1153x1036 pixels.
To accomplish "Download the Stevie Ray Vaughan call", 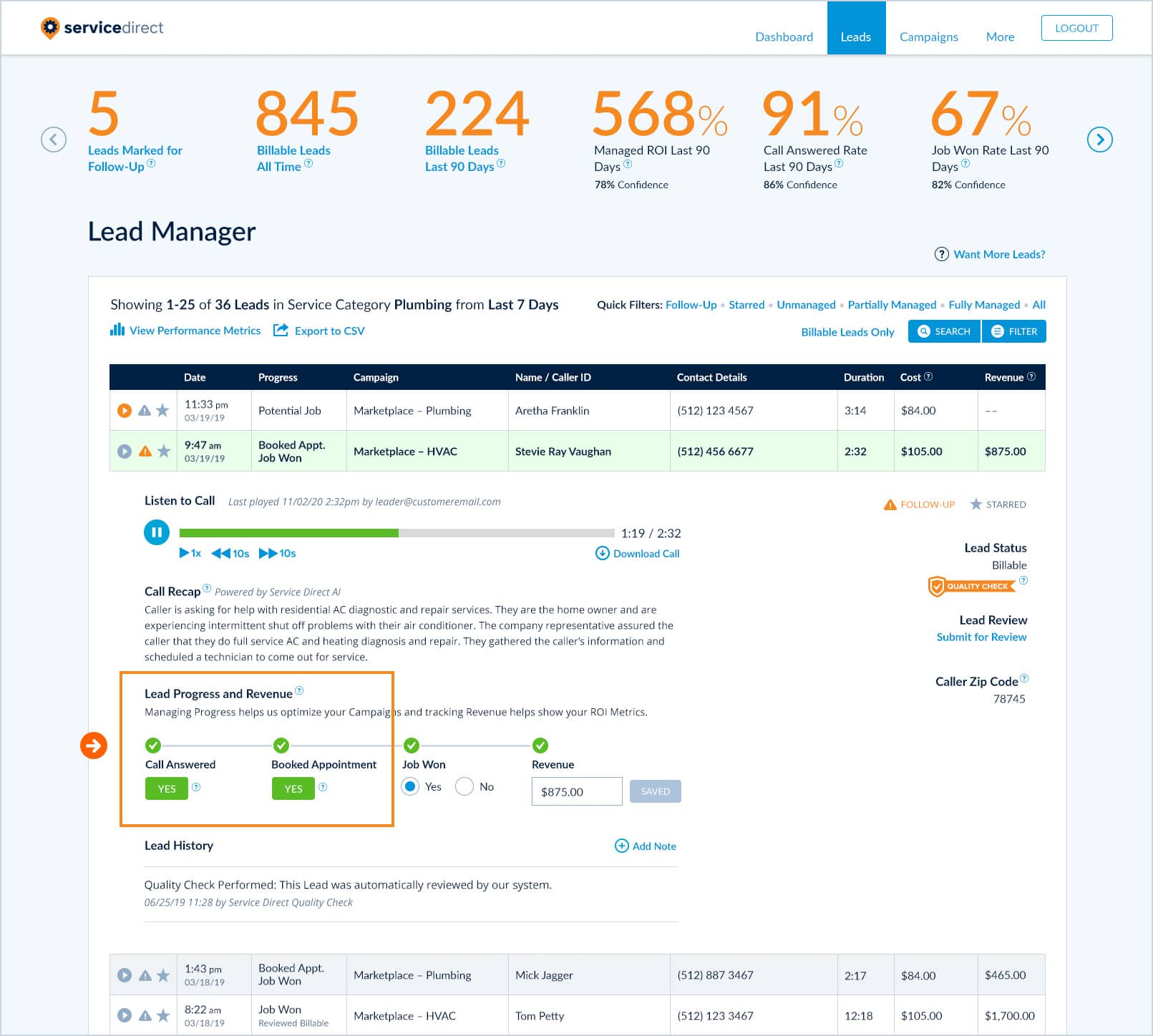I will 636,553.
